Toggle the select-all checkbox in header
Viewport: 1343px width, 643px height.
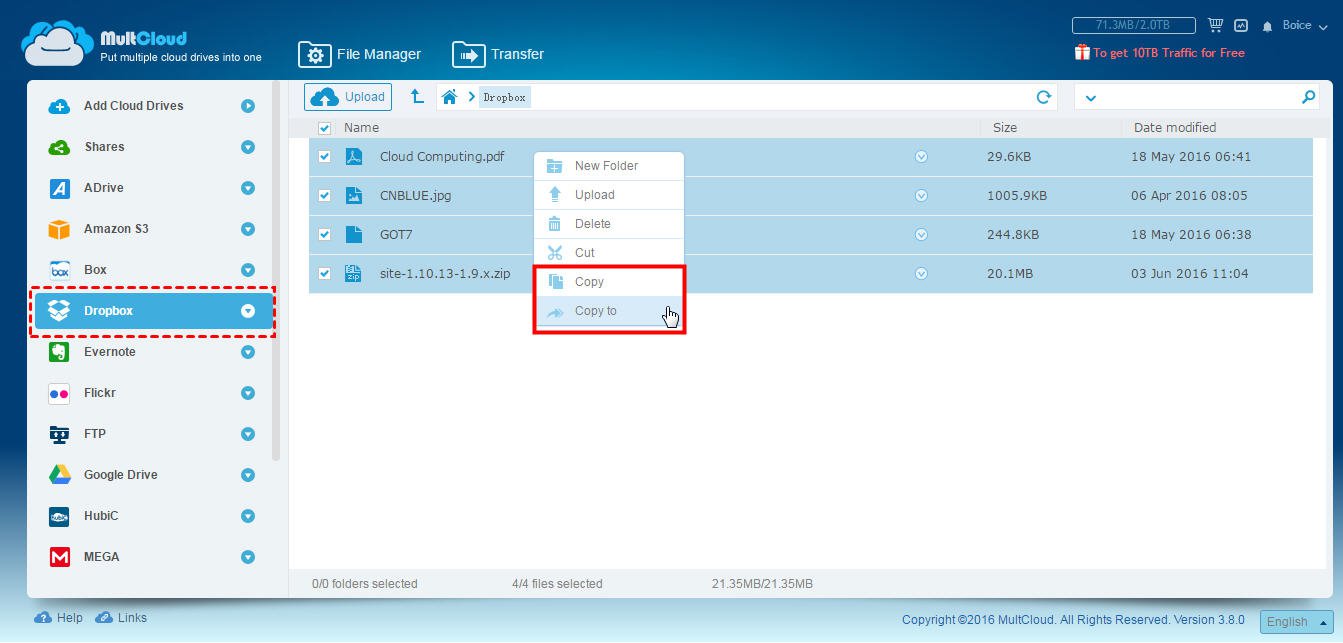[x=324, y=128]
